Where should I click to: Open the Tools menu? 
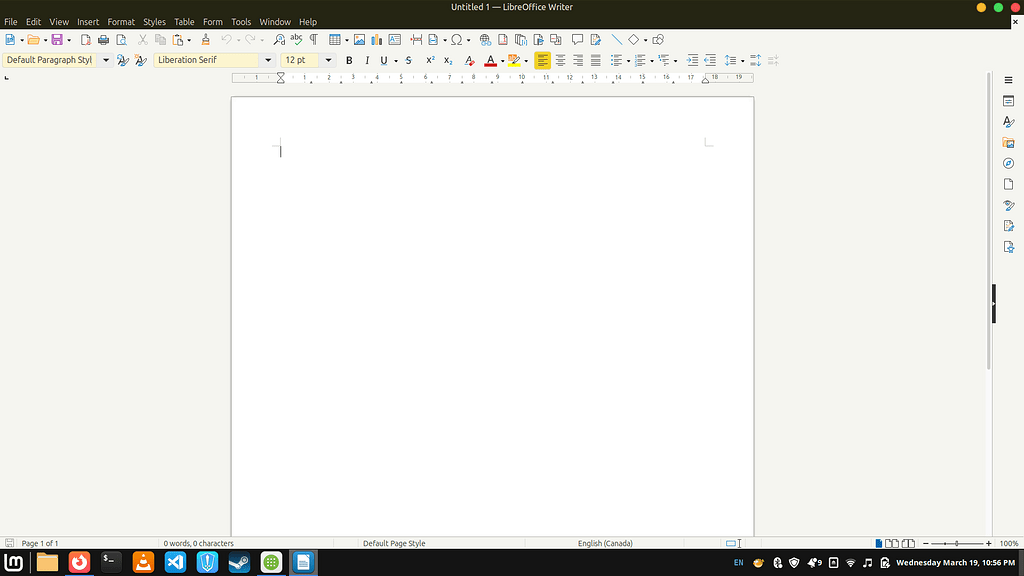click(x=240, y=21)
